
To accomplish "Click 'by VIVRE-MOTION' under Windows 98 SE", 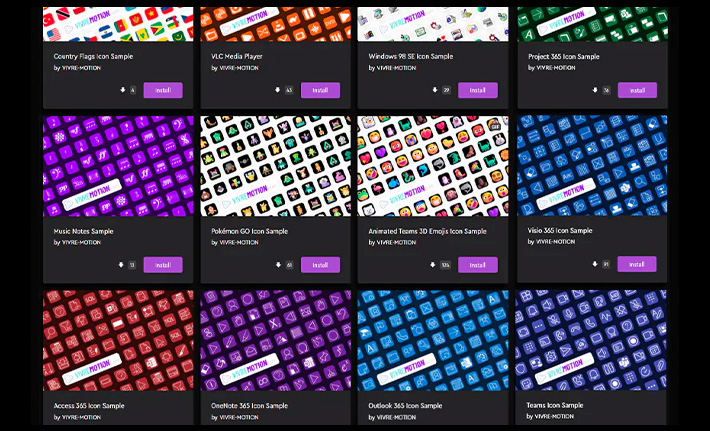I will 392,68.
